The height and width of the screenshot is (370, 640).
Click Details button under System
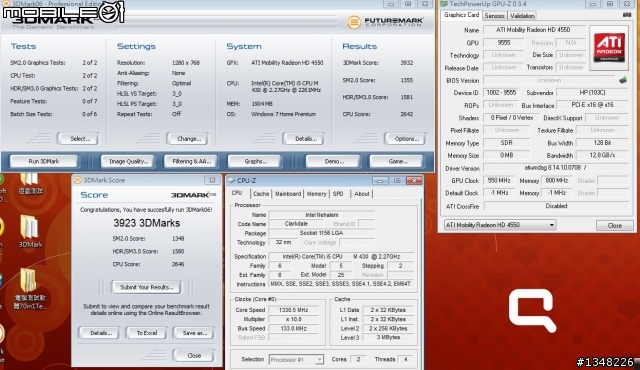click(x=304, y=139)
